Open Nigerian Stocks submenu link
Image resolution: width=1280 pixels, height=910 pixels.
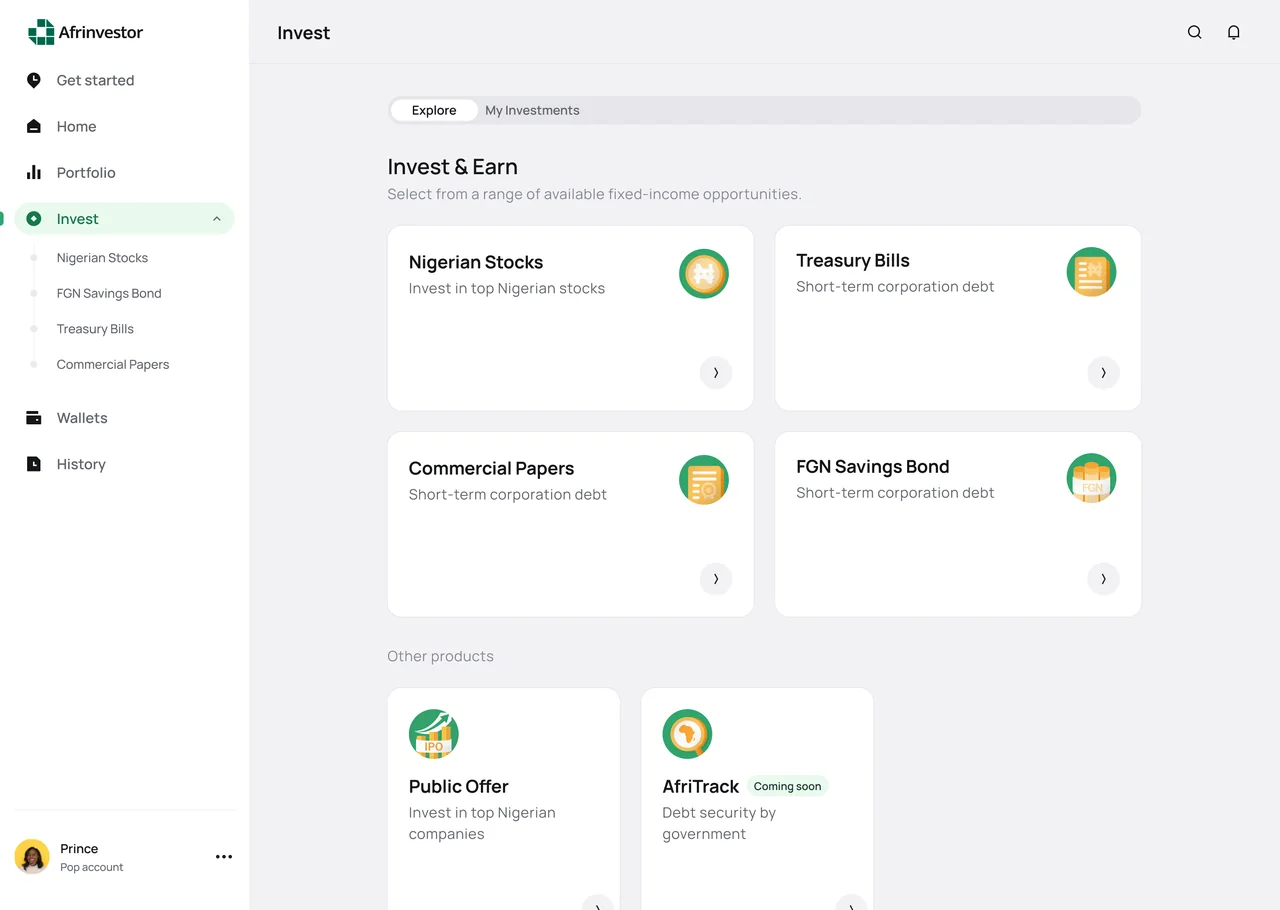(x=102, y=258)
